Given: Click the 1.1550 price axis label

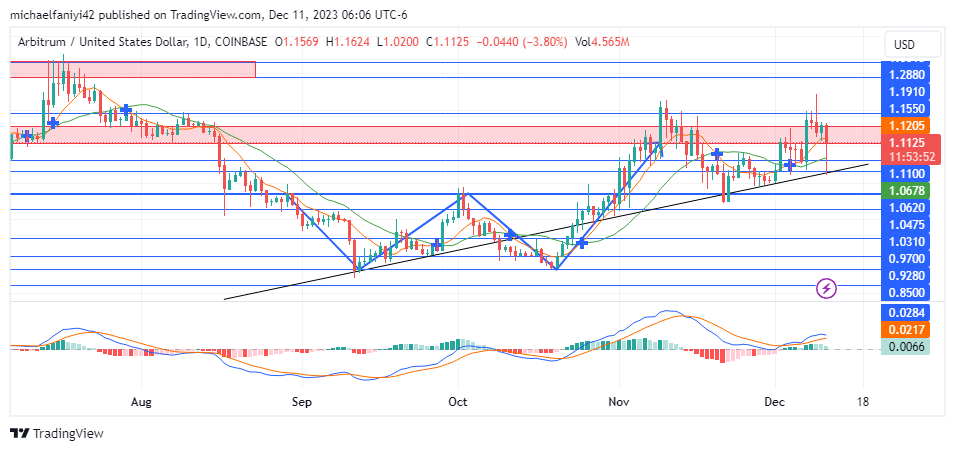Looking at the screenshot, I should pos(907,108).
